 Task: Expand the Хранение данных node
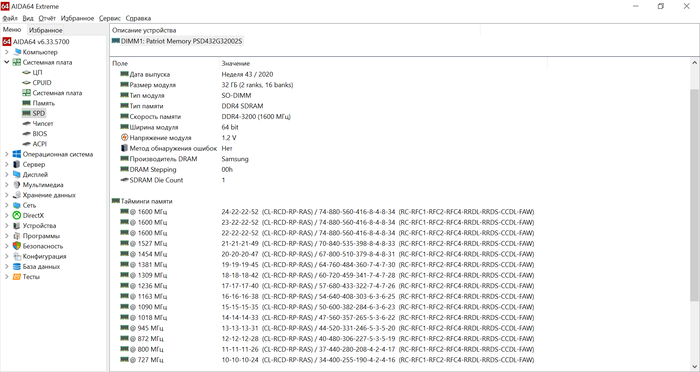pos(6,195)
